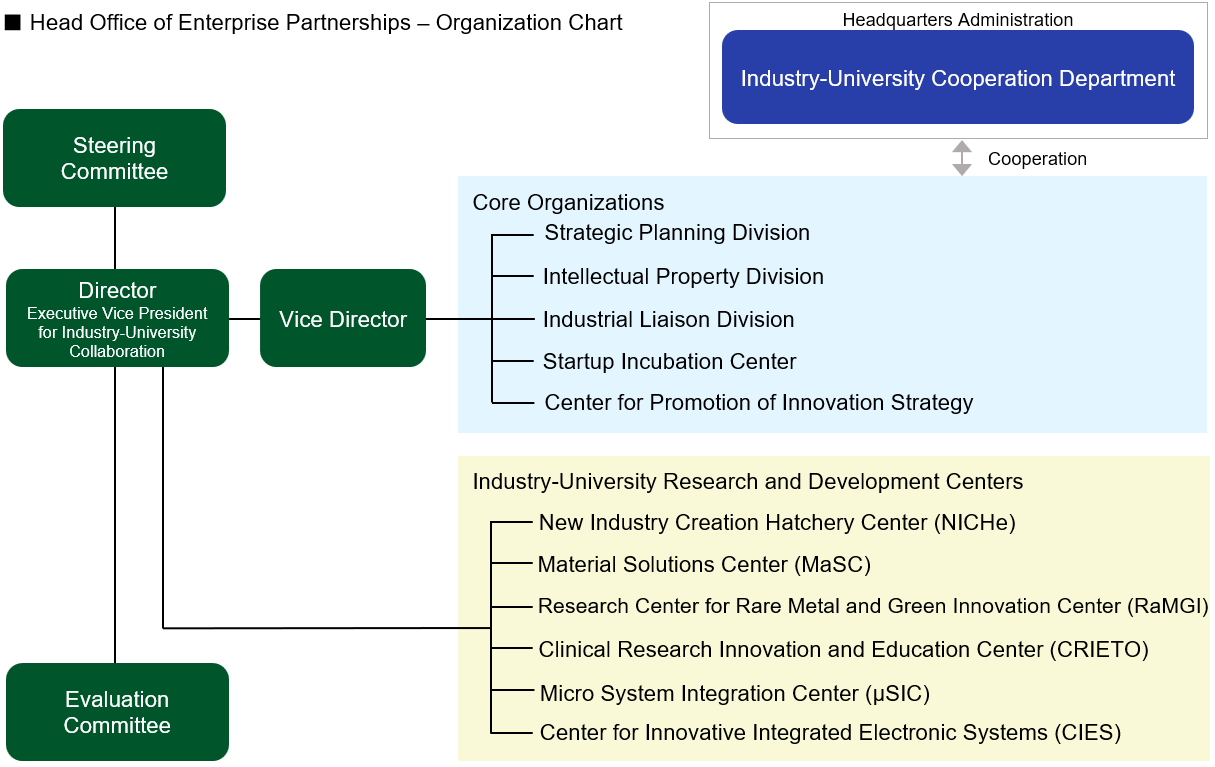Click the RaMGI research center entry
This screenshot has width=1215, height=767.
(873, 606)
